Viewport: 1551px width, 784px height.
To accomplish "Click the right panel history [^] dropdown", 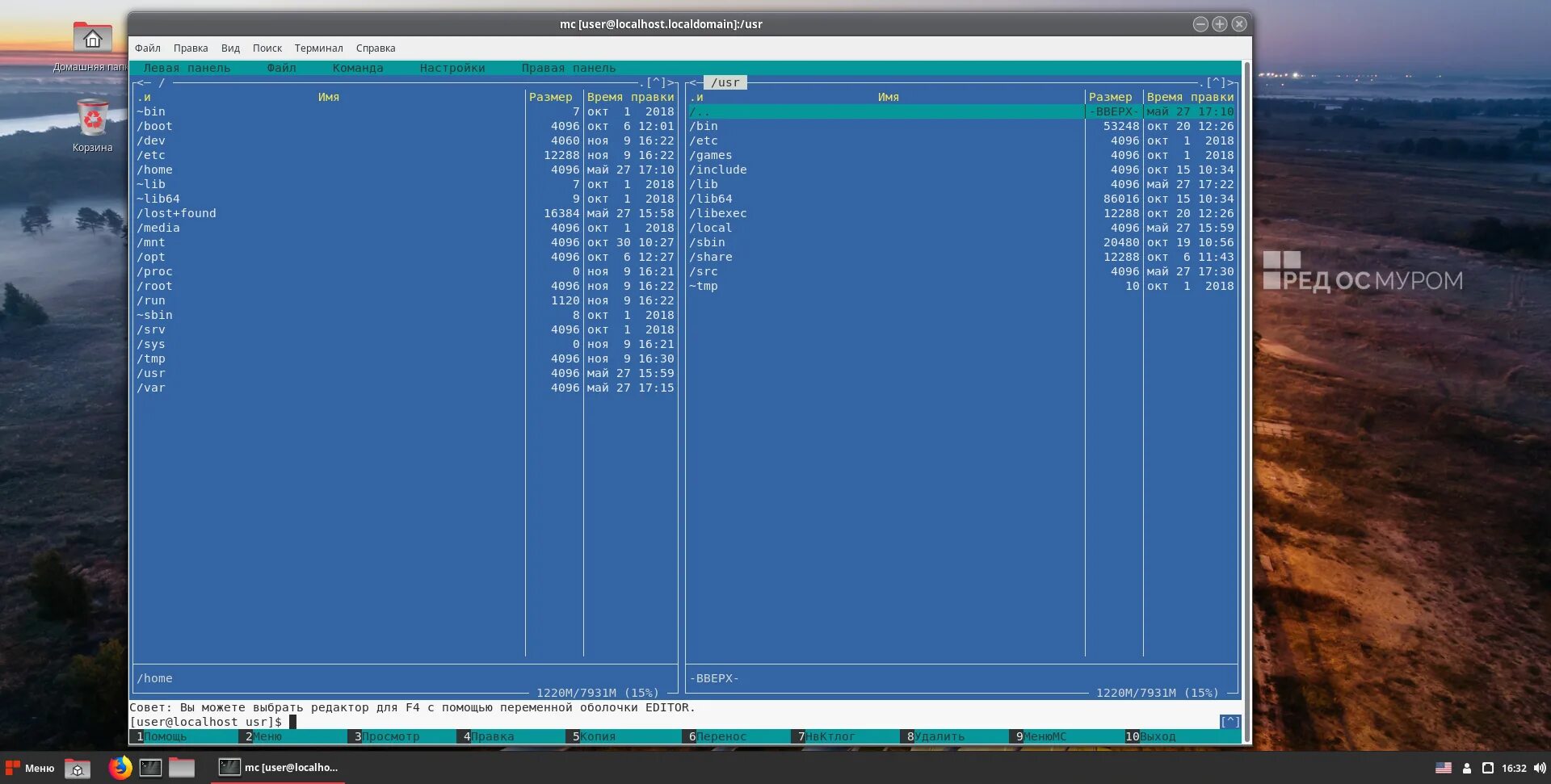I will tap(1216, 82).
